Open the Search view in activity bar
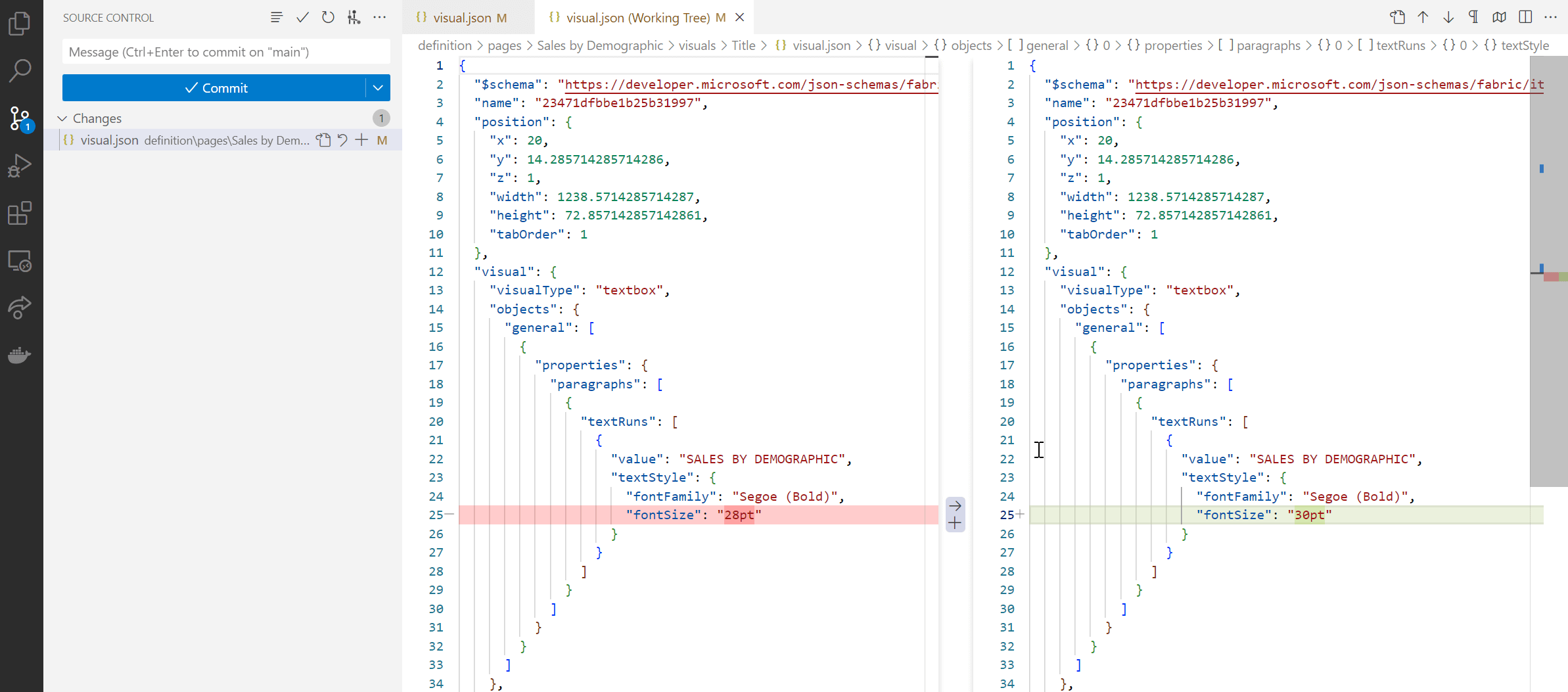The width and height of the screenshot is (1568, 692). tap(20, 70)
